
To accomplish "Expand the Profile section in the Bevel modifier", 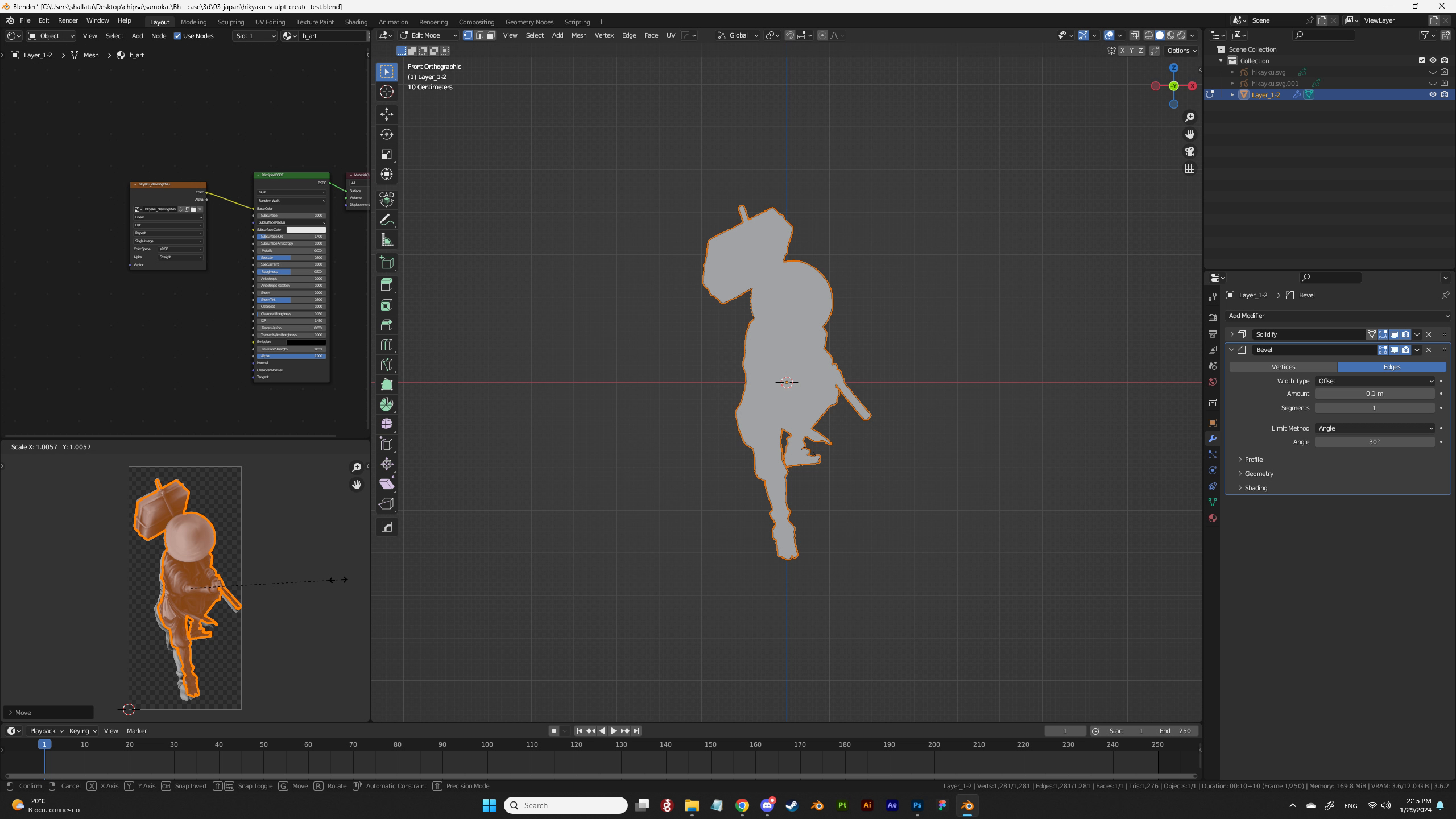I will (1253, 460).
